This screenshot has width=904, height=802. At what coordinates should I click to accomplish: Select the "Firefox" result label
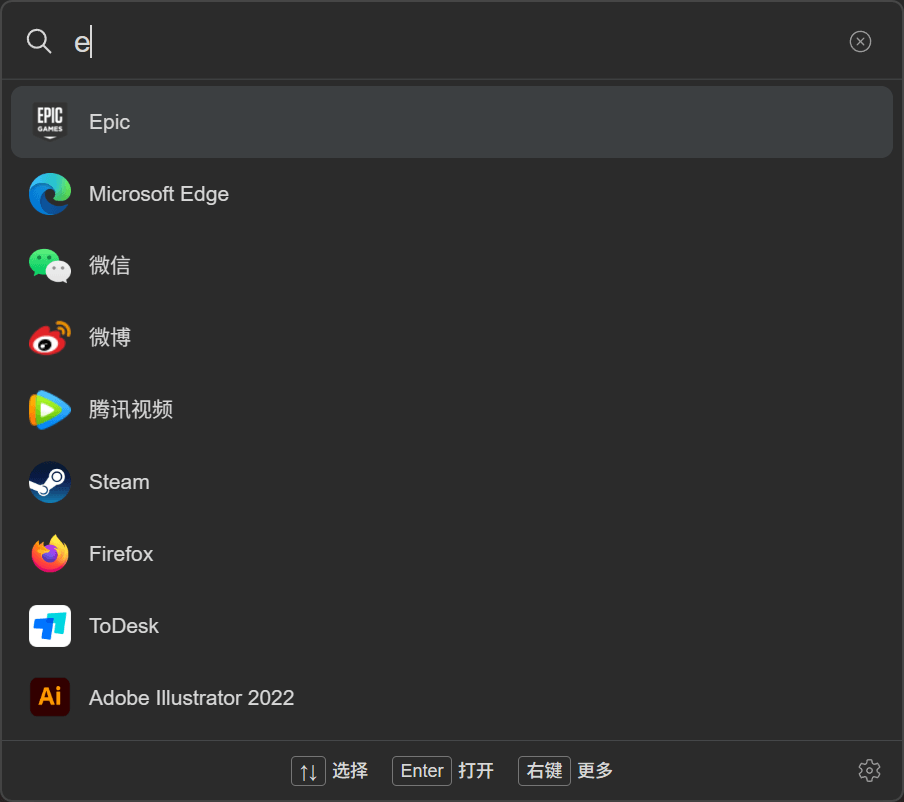coord(121,554)
